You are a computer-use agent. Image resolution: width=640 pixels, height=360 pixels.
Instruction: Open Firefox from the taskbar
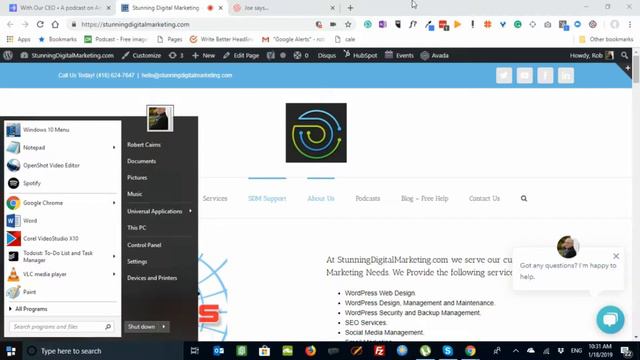[x=310, y=351]
